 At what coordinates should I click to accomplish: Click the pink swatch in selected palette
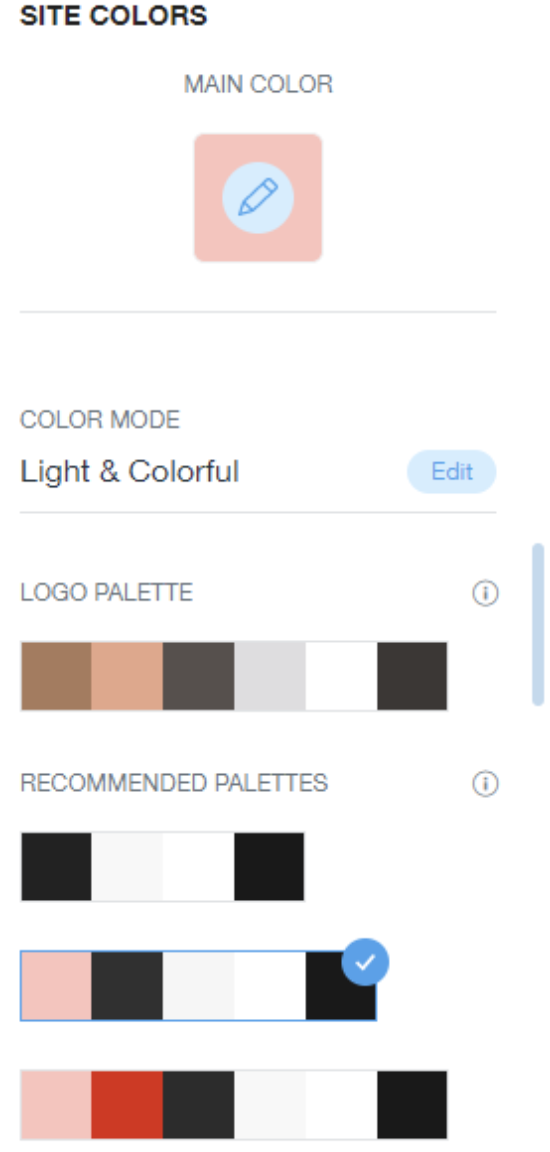(56, 985)
